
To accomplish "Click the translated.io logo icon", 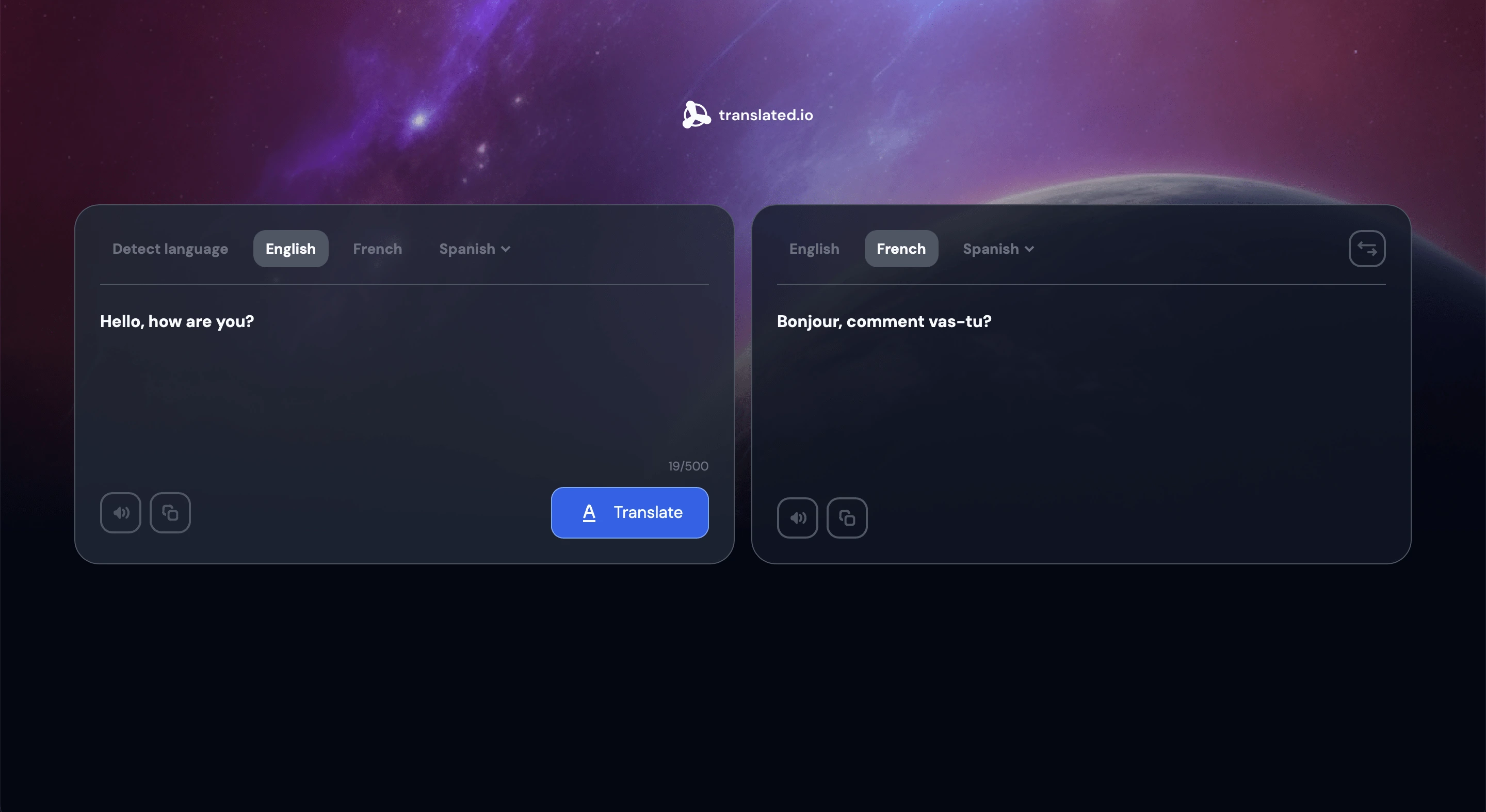I will pos(696,114).
